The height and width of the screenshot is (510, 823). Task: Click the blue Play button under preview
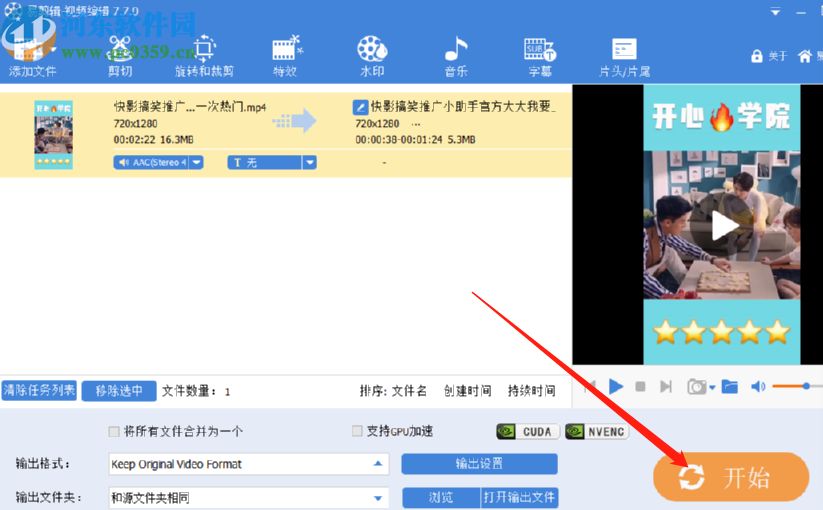[616, 387]
